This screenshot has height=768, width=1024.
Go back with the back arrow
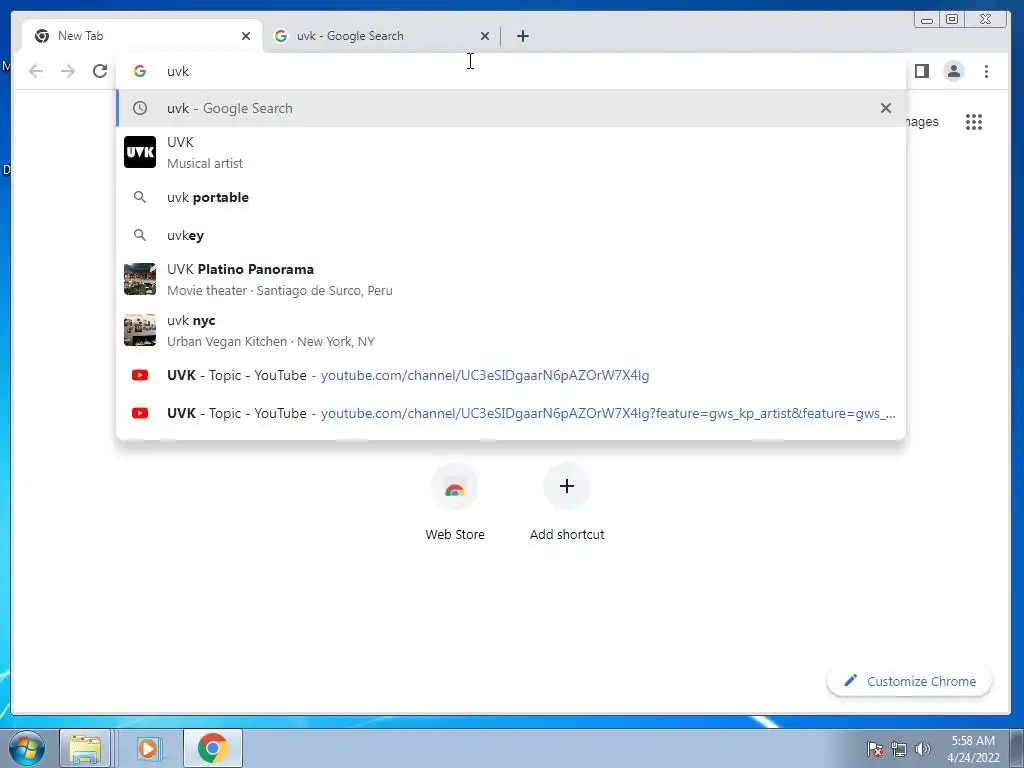pos(36,71)
